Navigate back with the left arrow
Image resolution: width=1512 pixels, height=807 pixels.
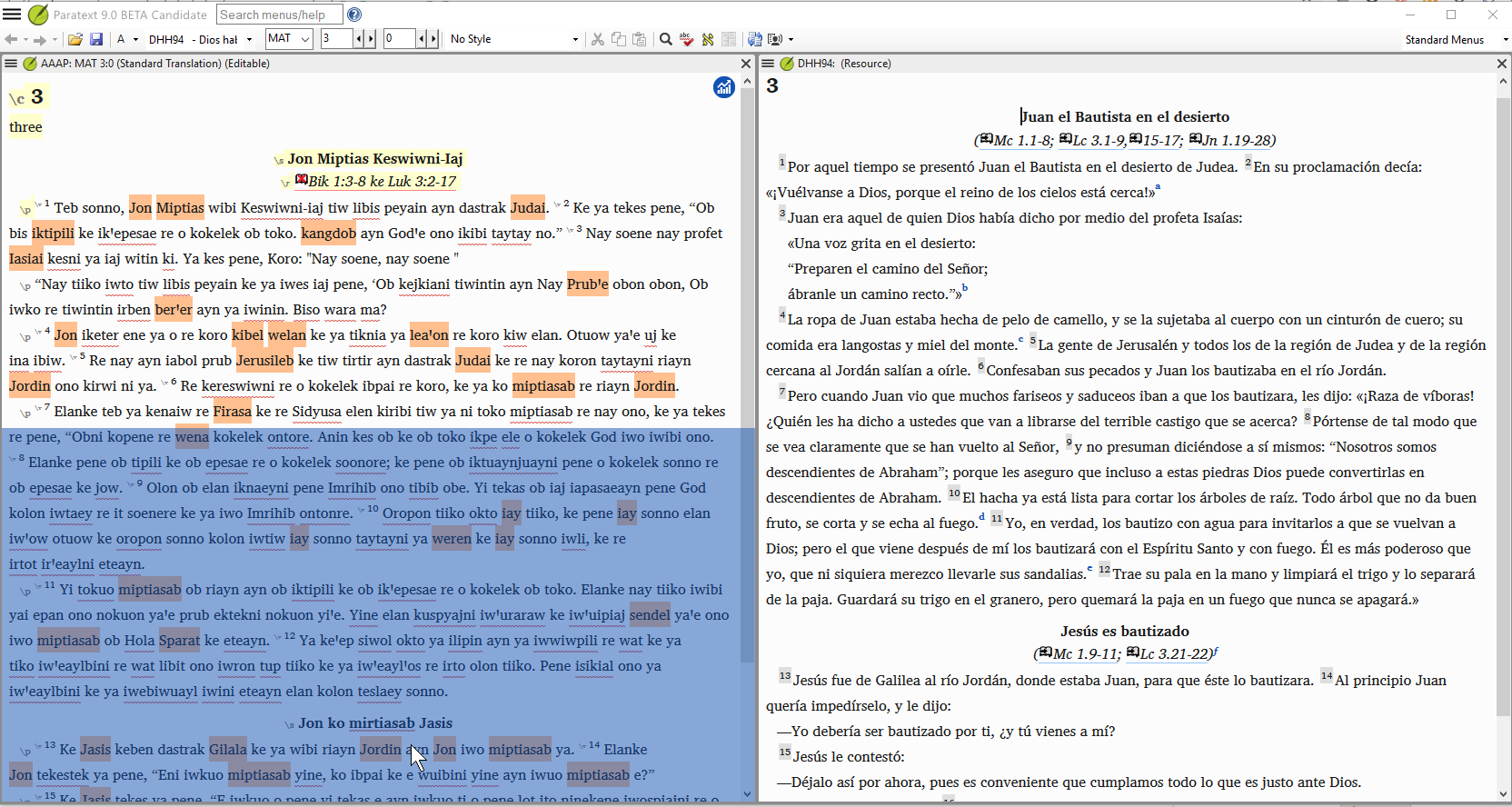coord(11,39)
